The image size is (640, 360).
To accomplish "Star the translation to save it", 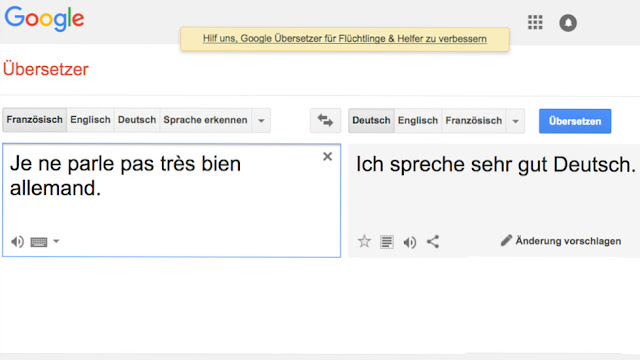I will pos(364,242).
